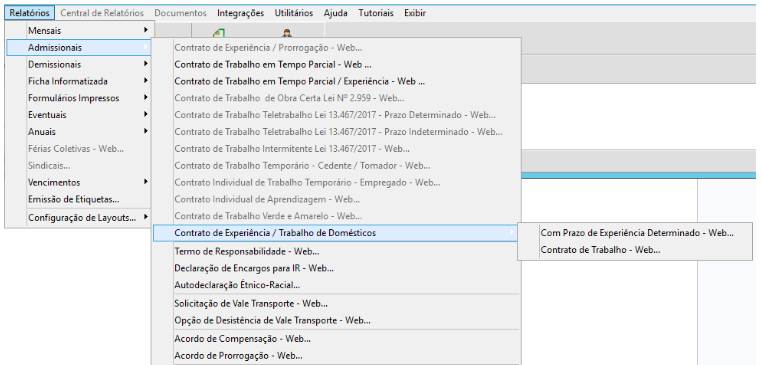Screen dimensions: 761x365
Task: Select Teletrabalho Prazo Determinado contract
Action: tap(336, 115)
